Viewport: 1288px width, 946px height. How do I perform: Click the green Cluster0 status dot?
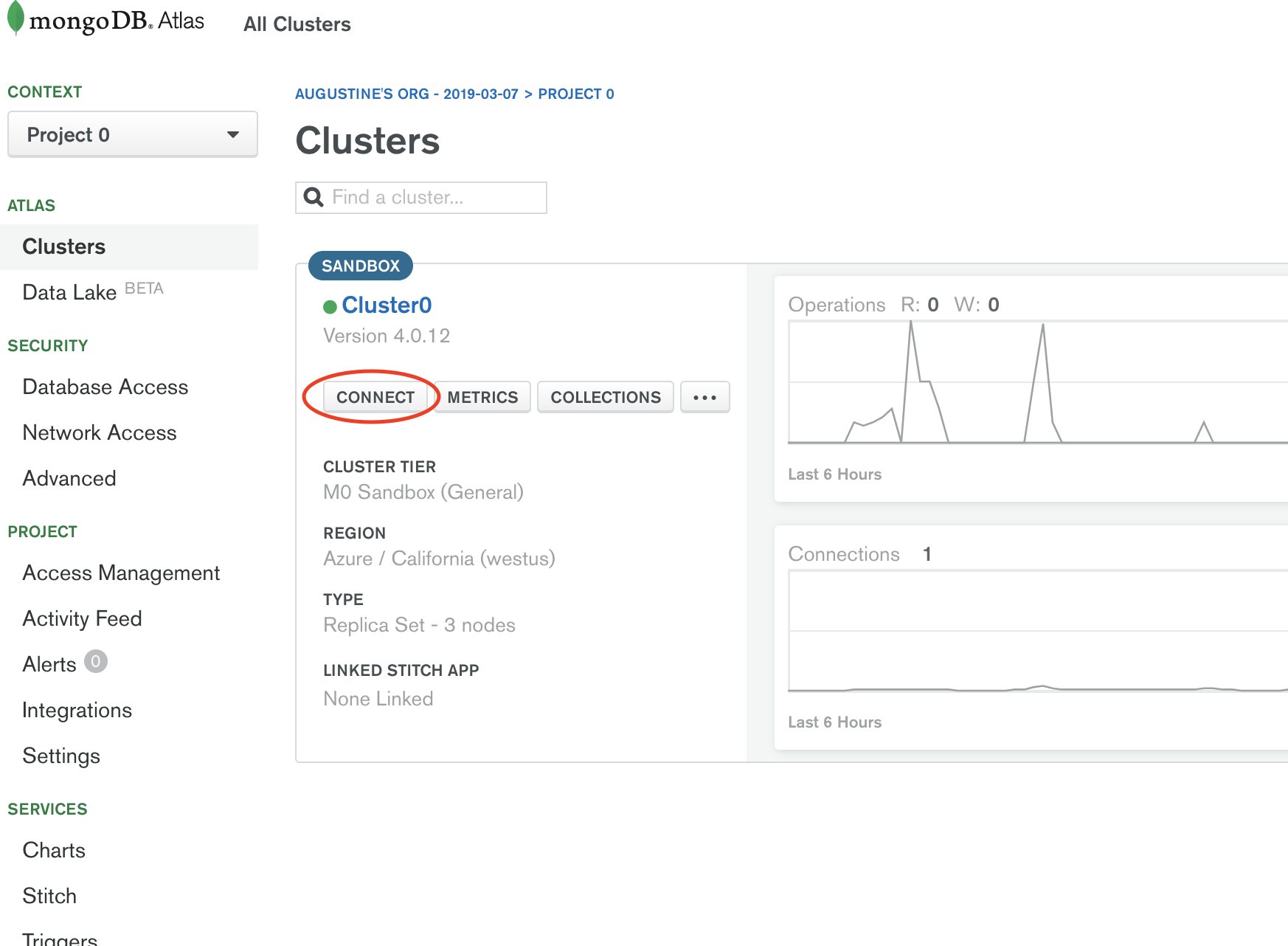330,306
